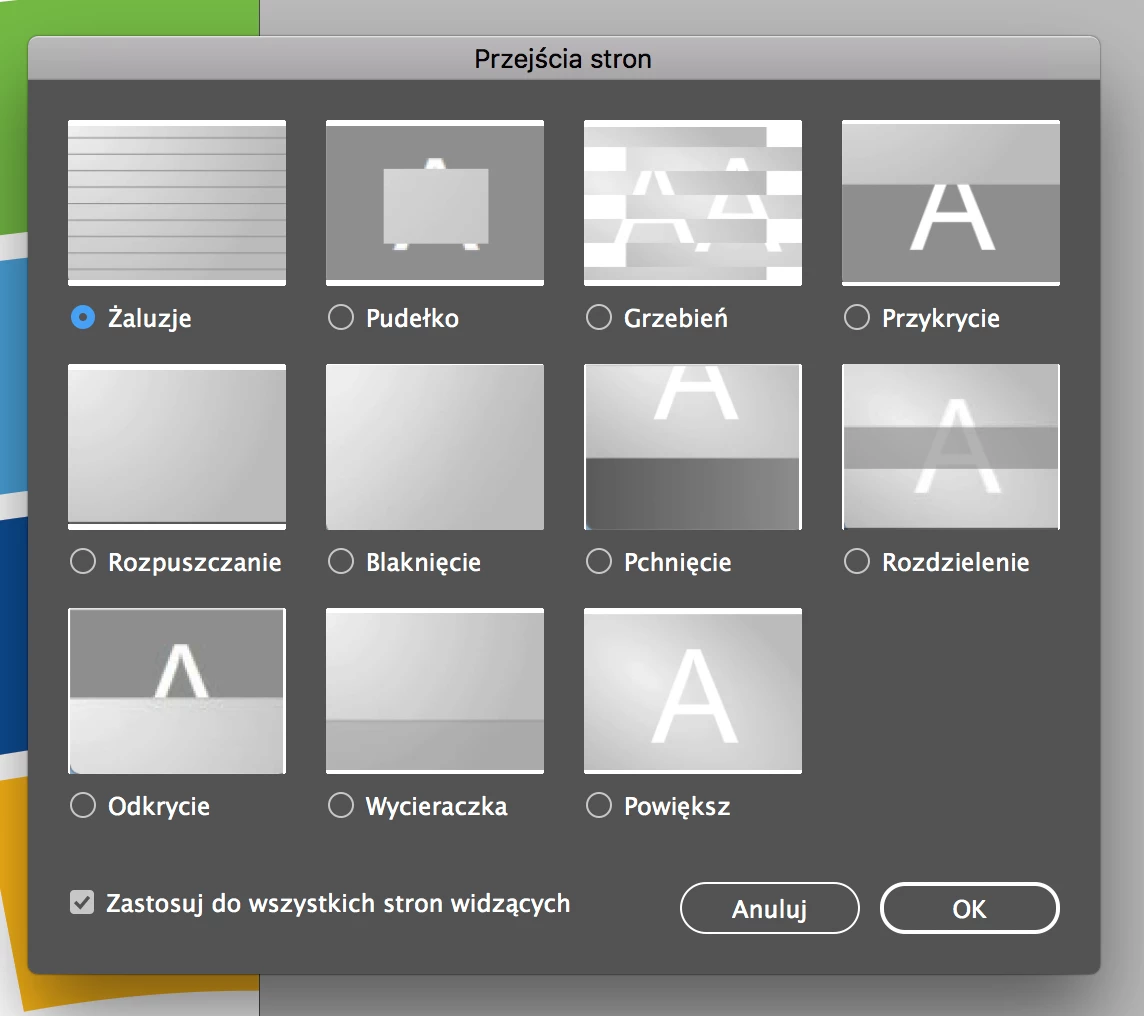This screenshot has width=1144, height=1016.
Task: Click the Anuluj button
Action: coord(770,908)
